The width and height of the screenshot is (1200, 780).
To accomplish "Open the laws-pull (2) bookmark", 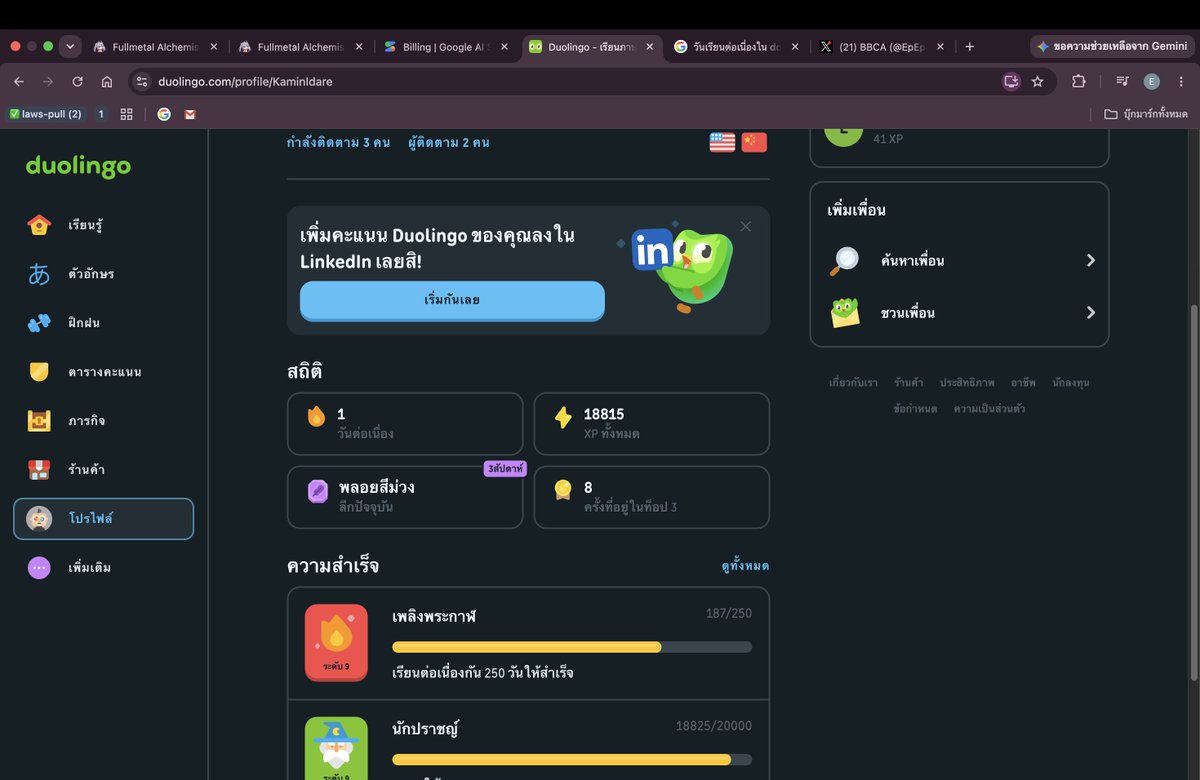I will pos(46,114).
